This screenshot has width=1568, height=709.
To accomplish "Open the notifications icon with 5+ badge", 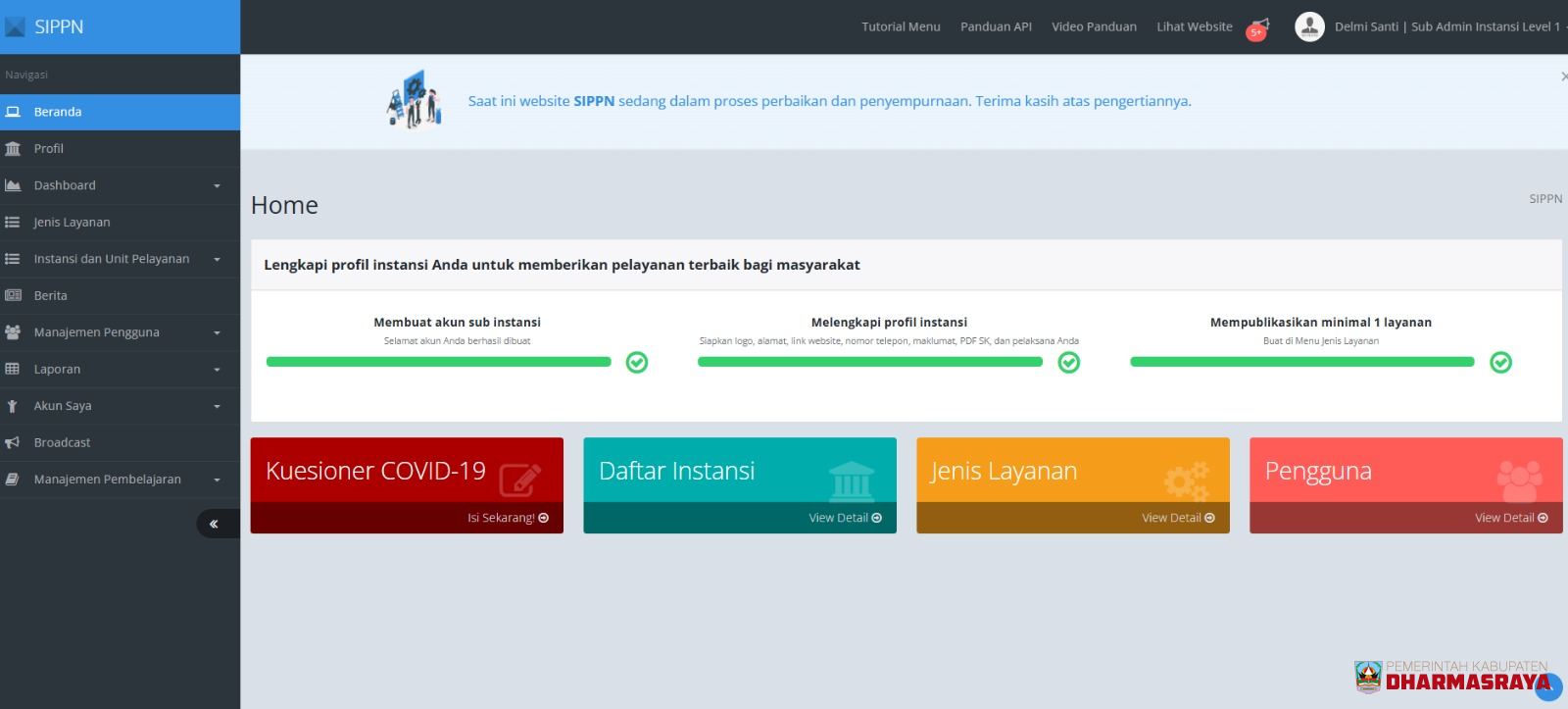I will [1258, 28].
